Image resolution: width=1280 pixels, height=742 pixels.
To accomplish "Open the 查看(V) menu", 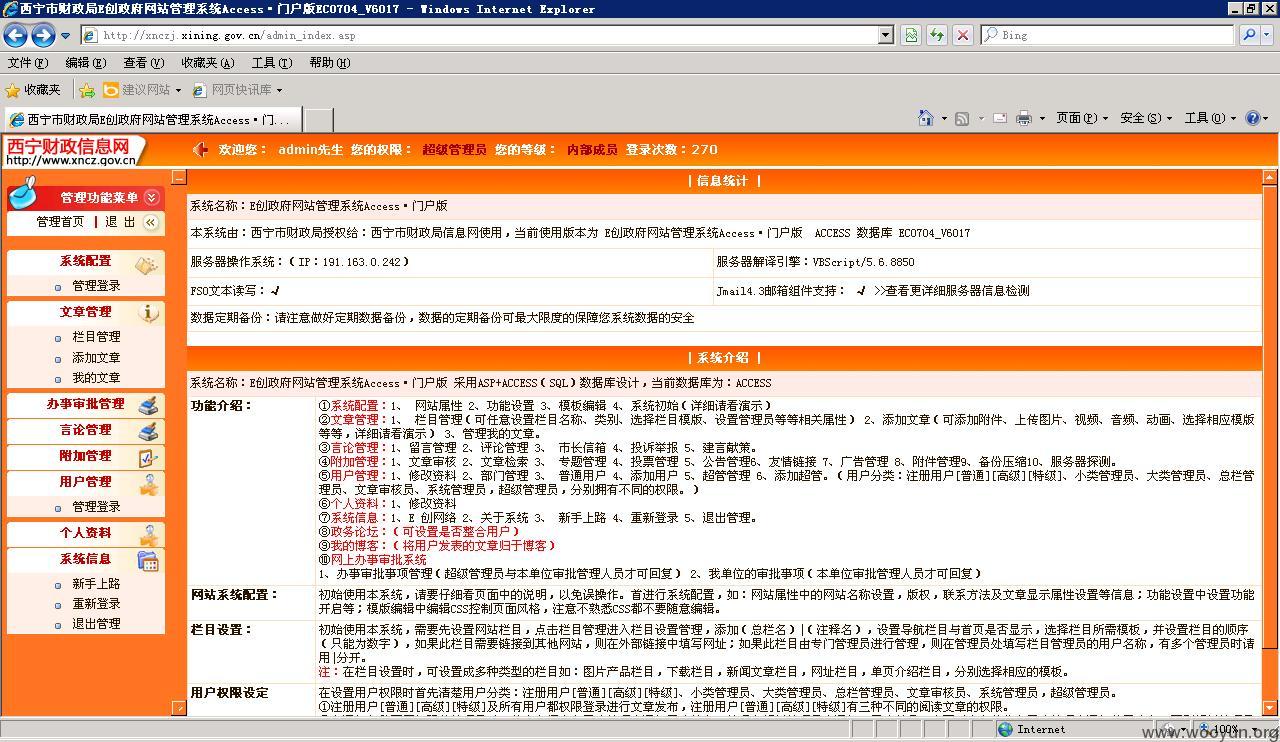I will (x=143, y=62).
